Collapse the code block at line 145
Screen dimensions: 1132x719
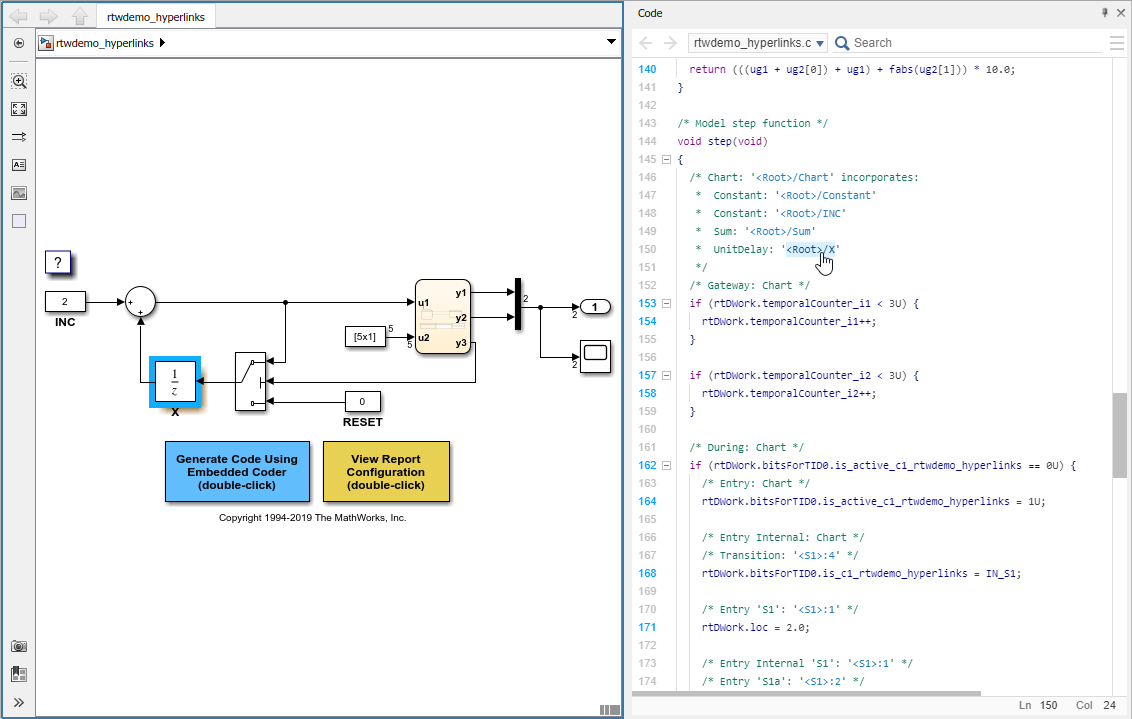tap(666, 158)
